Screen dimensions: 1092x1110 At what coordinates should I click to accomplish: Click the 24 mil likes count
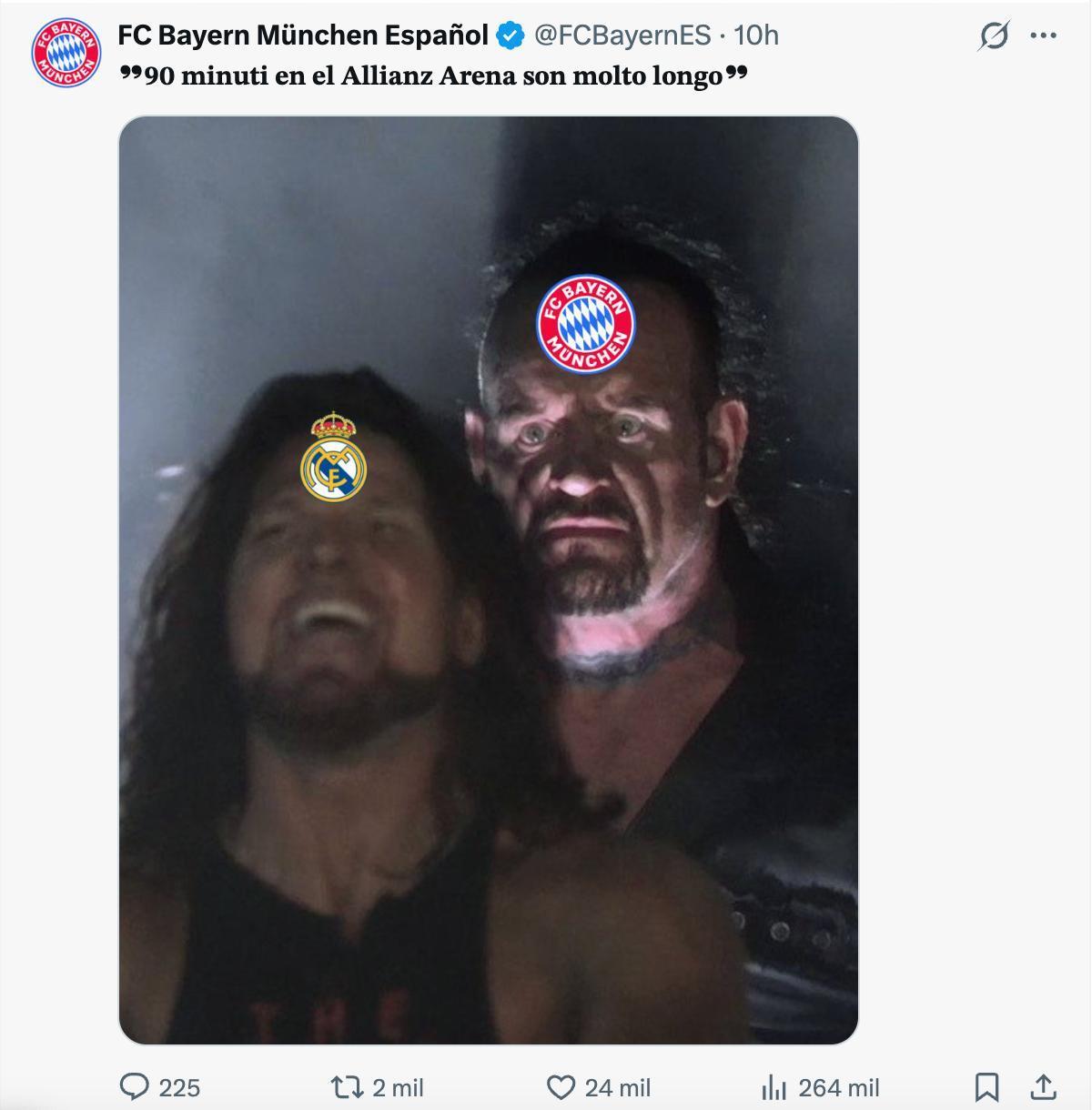pos(618,1087)
